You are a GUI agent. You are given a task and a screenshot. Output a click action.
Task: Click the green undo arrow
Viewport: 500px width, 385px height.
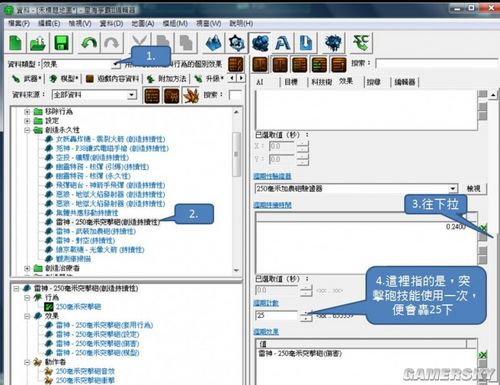89,43
